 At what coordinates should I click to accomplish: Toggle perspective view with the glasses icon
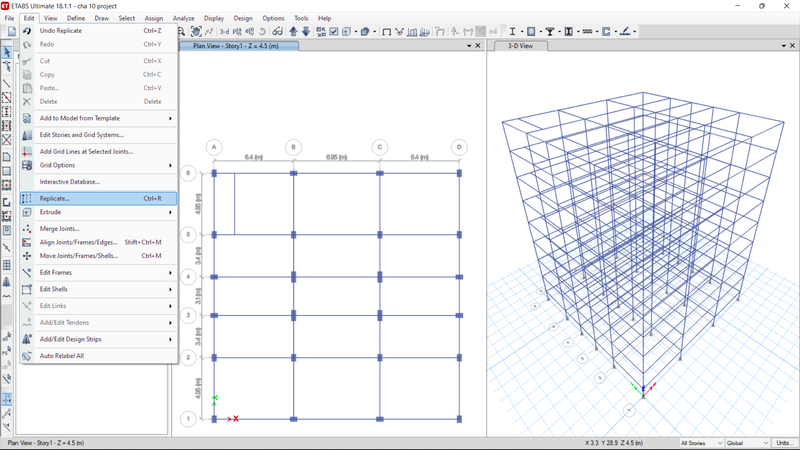278,32
